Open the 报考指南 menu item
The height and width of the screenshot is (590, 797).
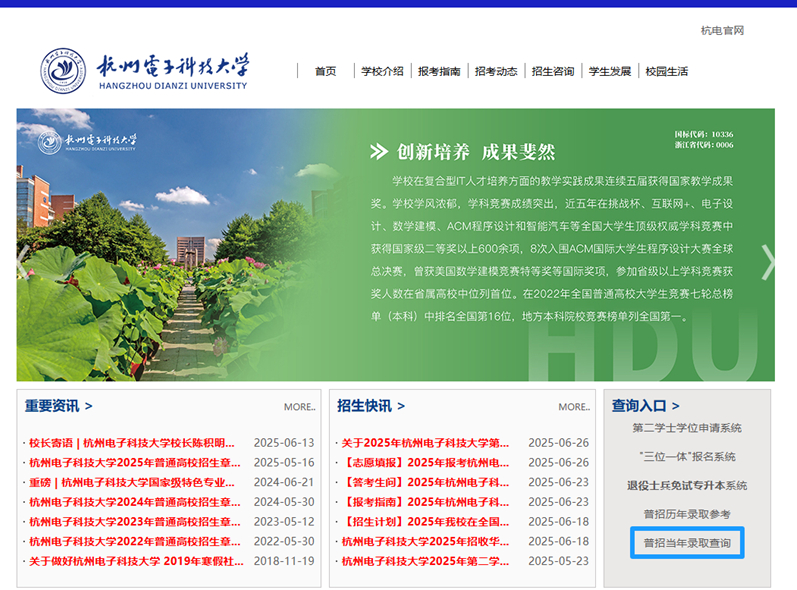coord(439,71)
